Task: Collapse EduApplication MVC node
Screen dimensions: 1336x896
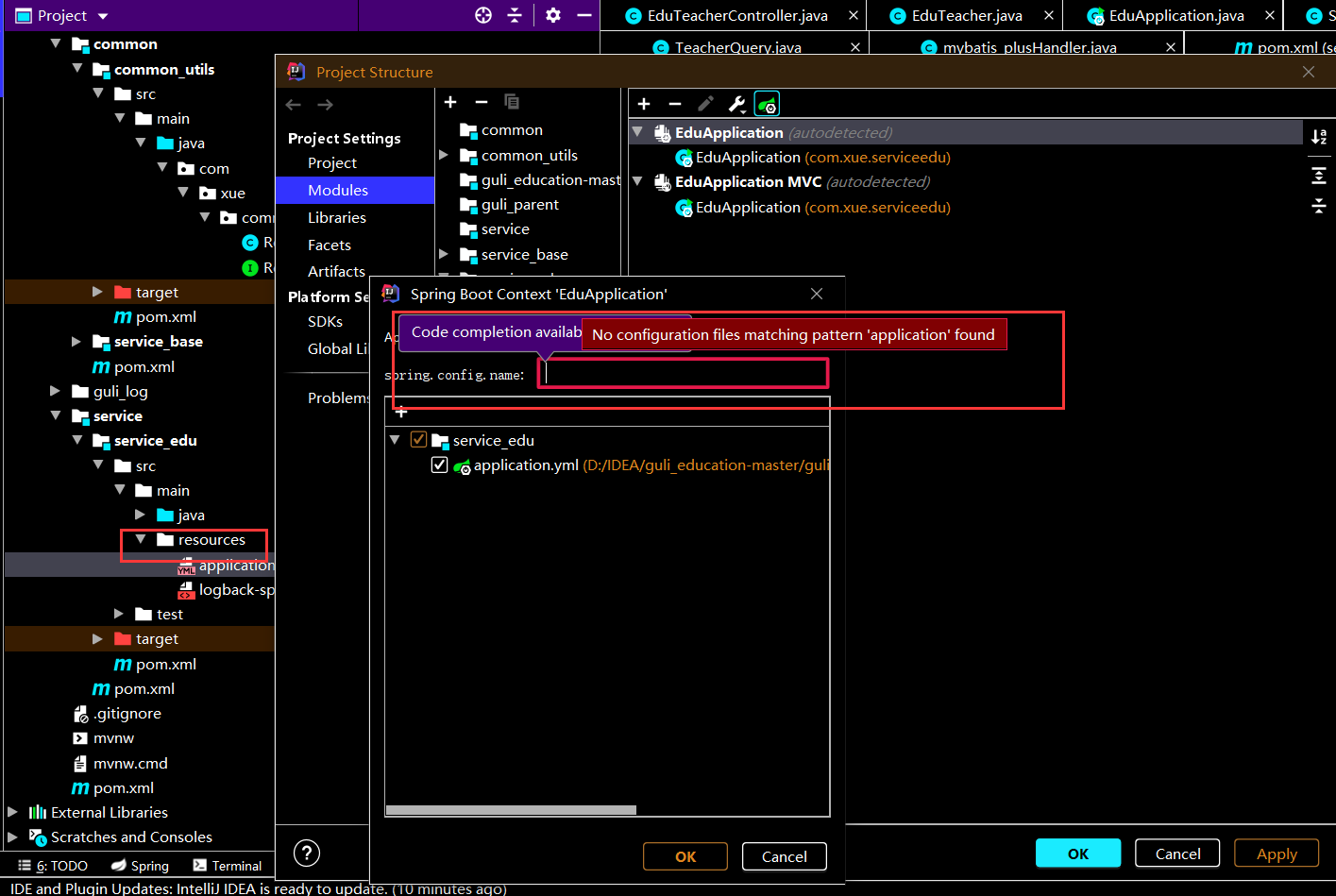Action: 637,180
